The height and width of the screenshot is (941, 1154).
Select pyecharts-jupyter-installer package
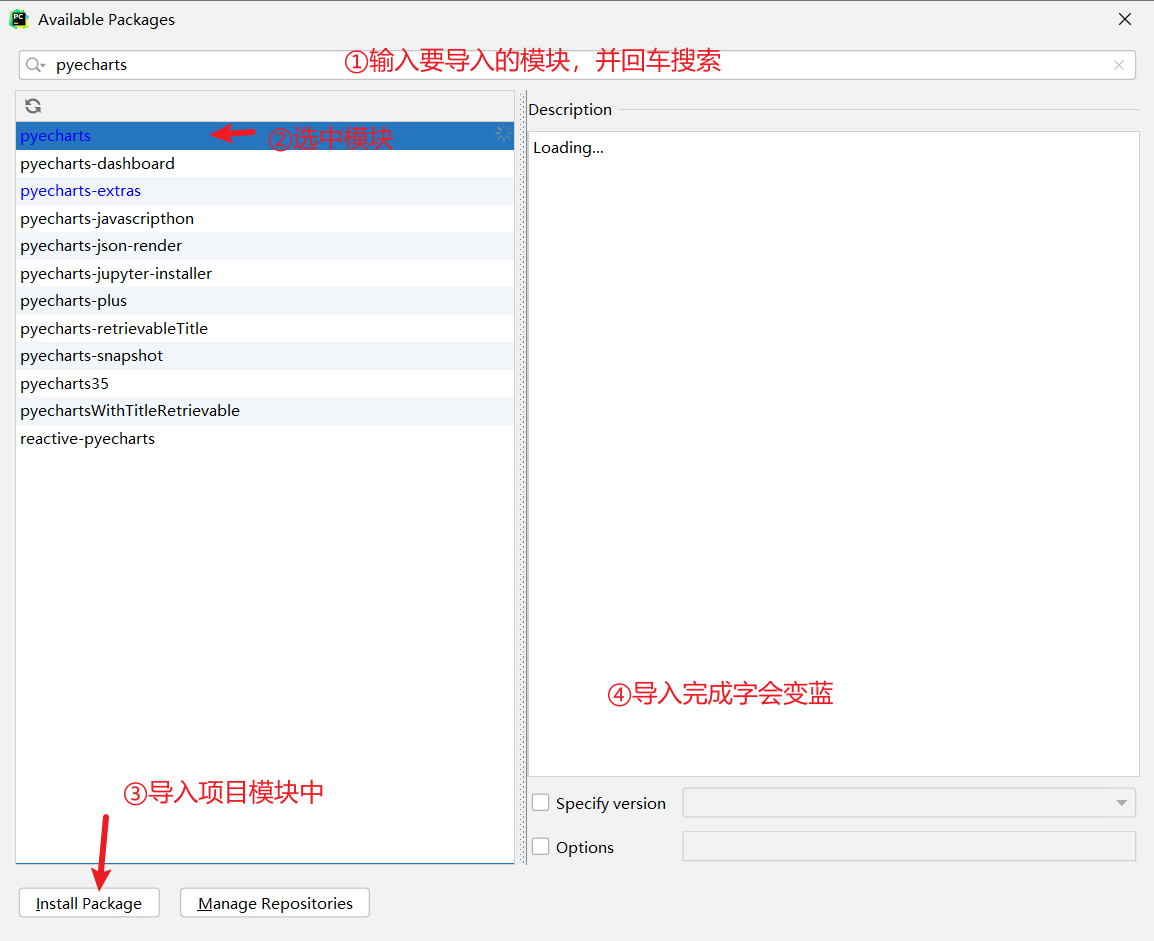(265, 274)
